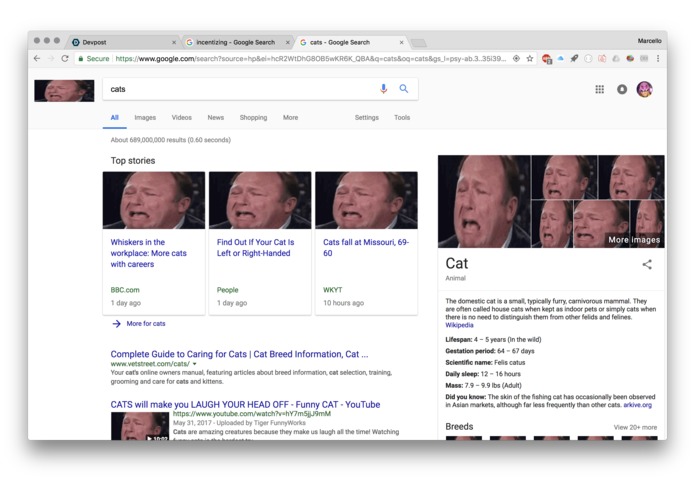This screenshot has width=695, height=494.
Task: Click View 20+ more breeds
Action: click(635, 427)
